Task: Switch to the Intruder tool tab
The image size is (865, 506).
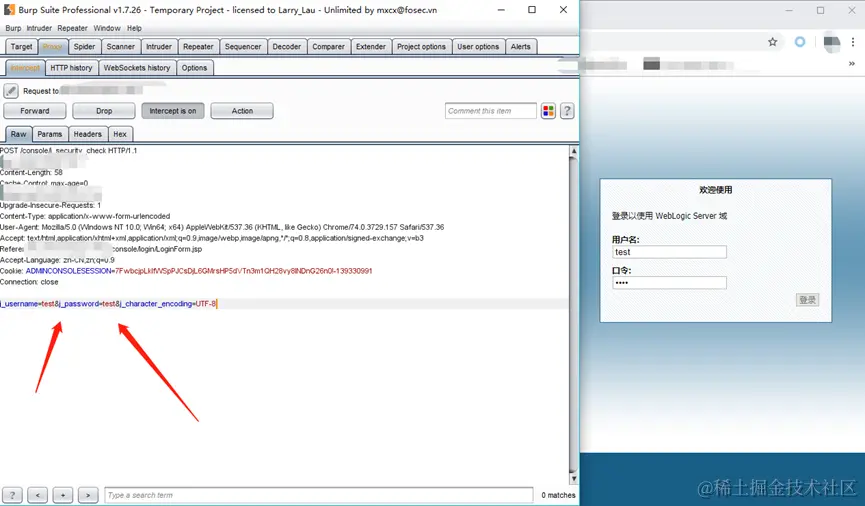Action: [x=159, y=47]
